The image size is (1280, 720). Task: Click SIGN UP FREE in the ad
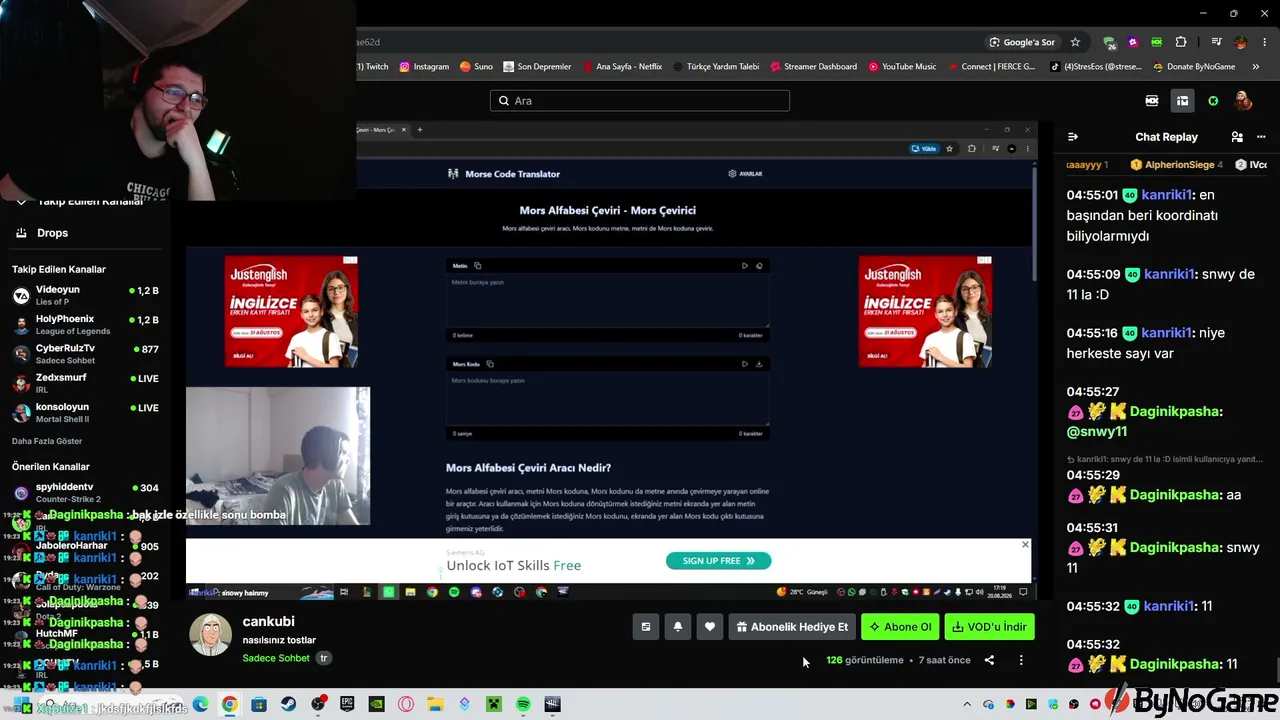[x=718, y=561]
